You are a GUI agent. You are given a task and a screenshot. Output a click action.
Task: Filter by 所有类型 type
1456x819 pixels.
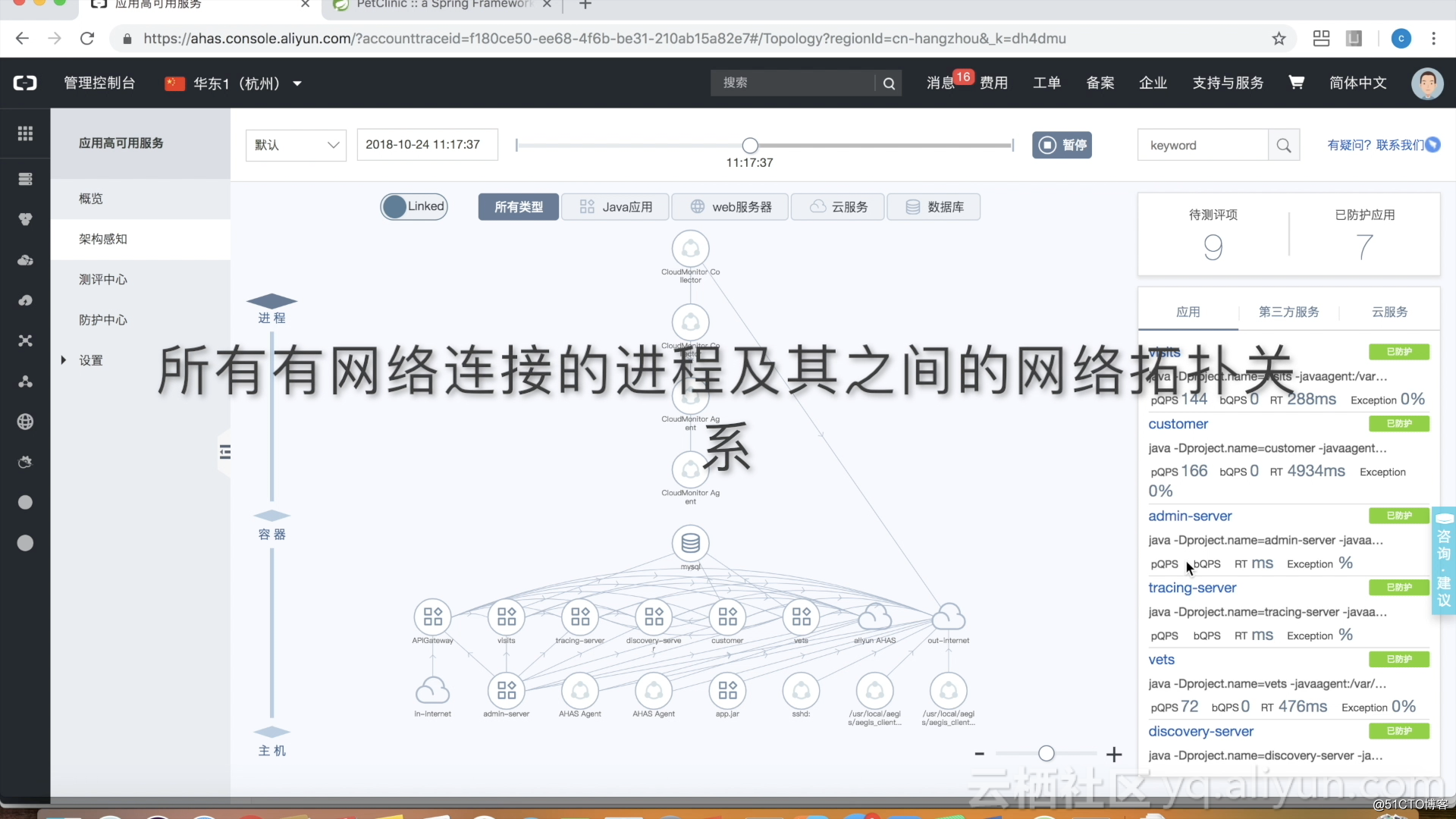click(518, 207)
